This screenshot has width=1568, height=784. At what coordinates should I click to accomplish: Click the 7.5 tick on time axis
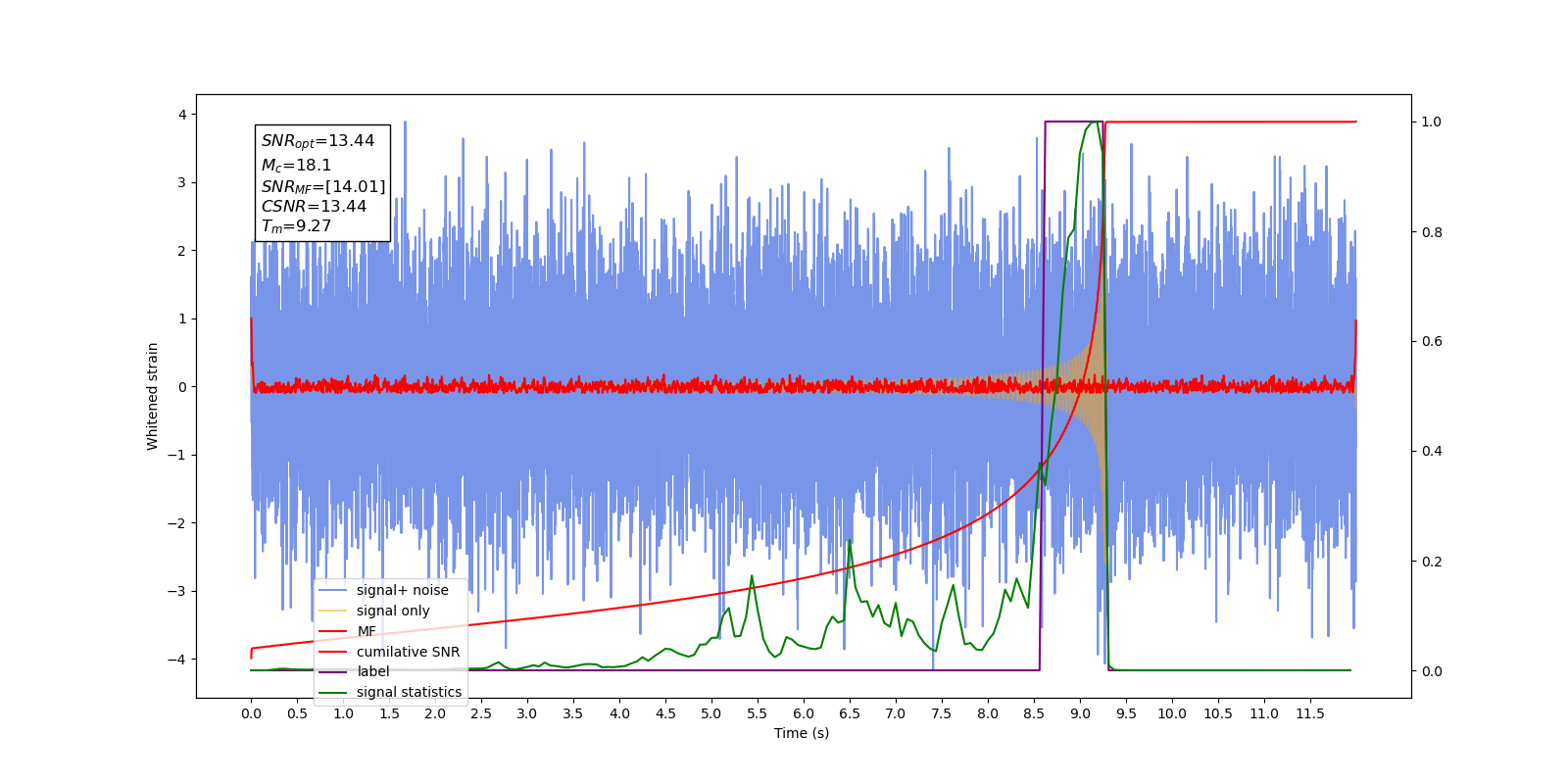click(942, 713)
